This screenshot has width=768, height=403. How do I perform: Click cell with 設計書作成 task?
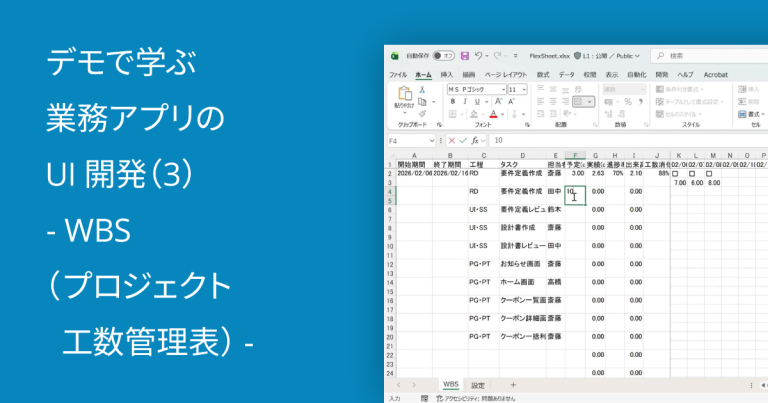(523, 228)
